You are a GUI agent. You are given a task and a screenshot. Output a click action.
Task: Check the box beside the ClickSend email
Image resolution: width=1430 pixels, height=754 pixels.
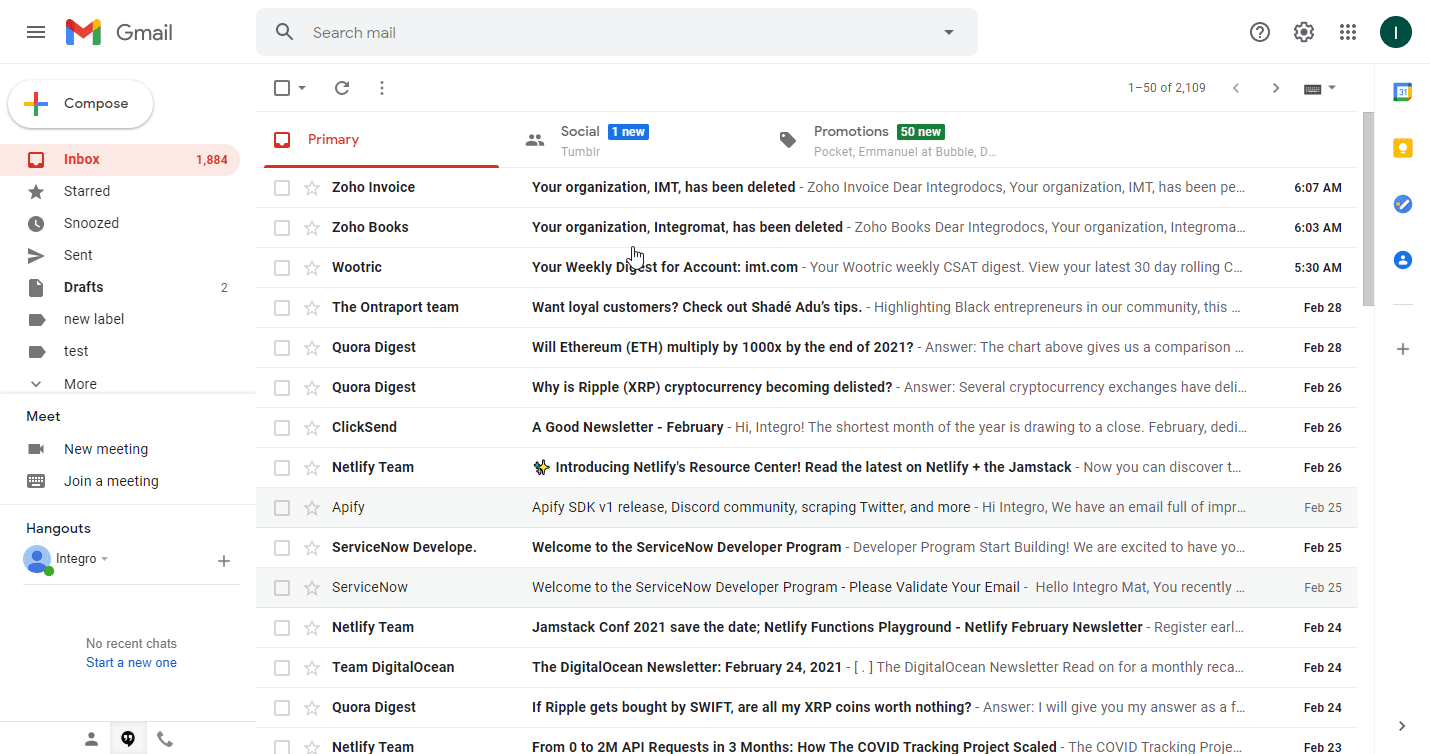pyautogui.click(x=282, y=428)
